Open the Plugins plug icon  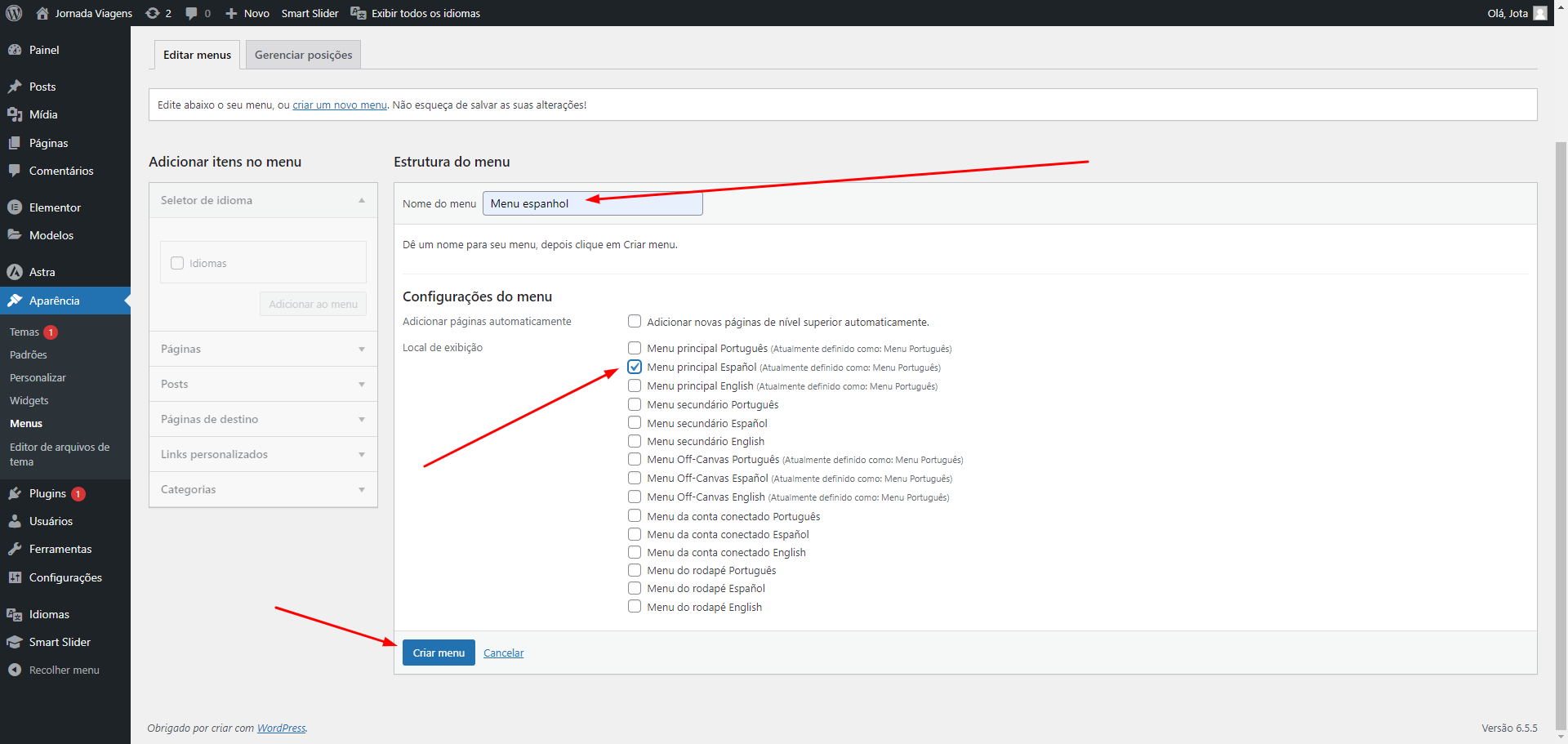pyautogui.click(x=15, y=493)
